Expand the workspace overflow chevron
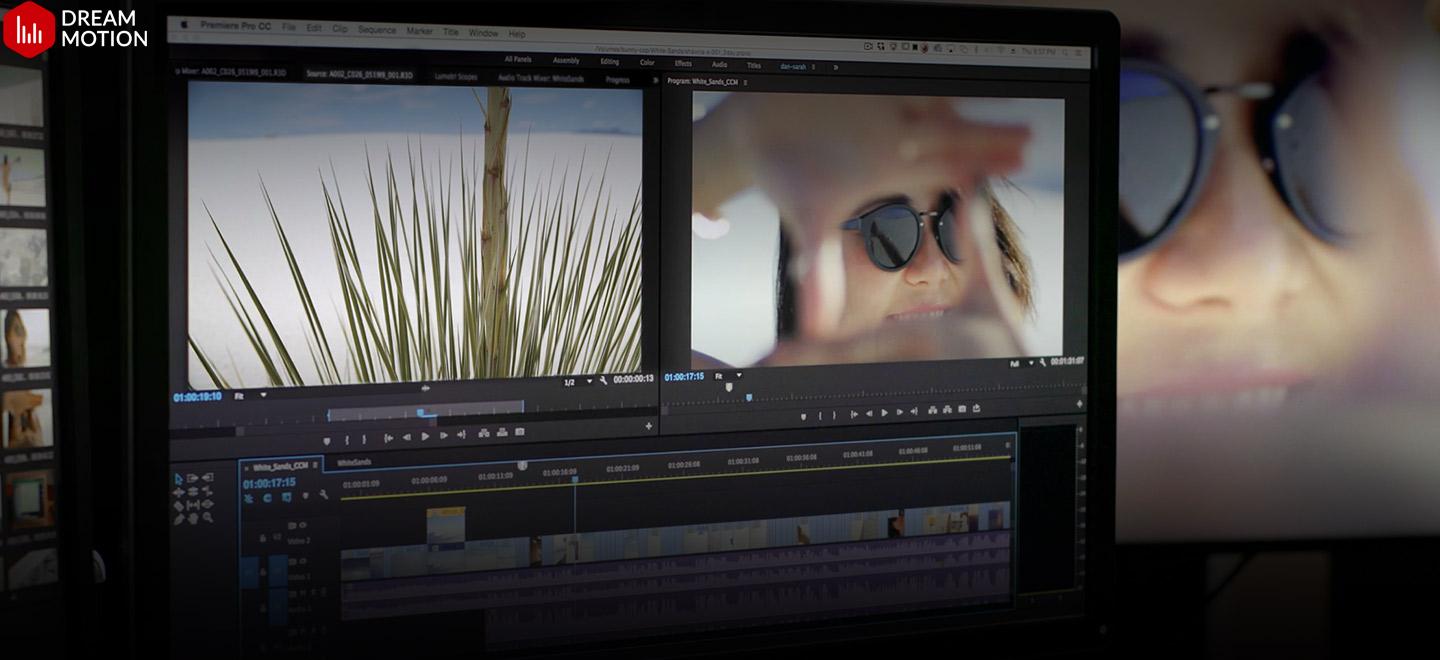The height and width of the screenshot is (660, 1440). tap(835, 67)
